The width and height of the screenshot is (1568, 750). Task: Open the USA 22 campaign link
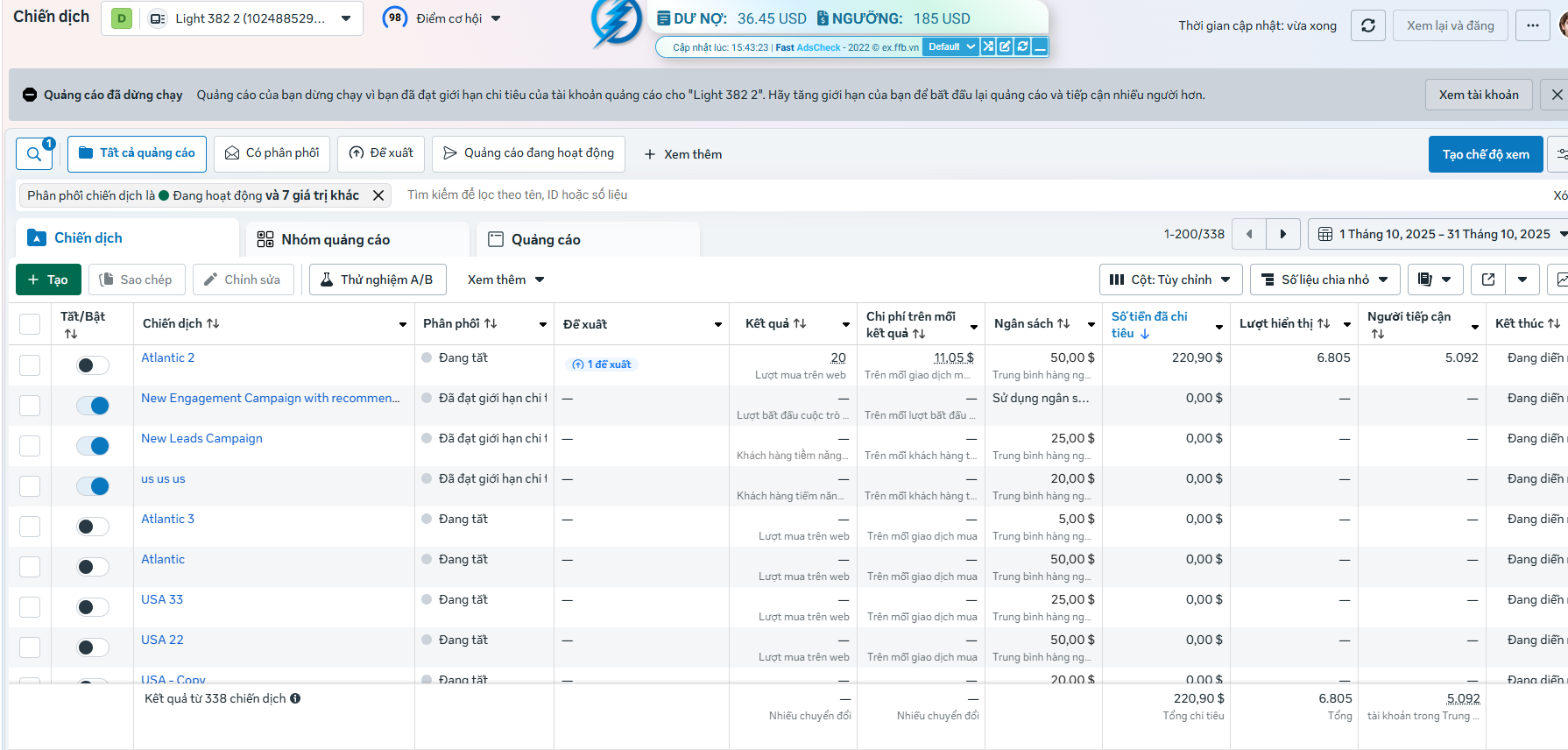pos(162,640)
